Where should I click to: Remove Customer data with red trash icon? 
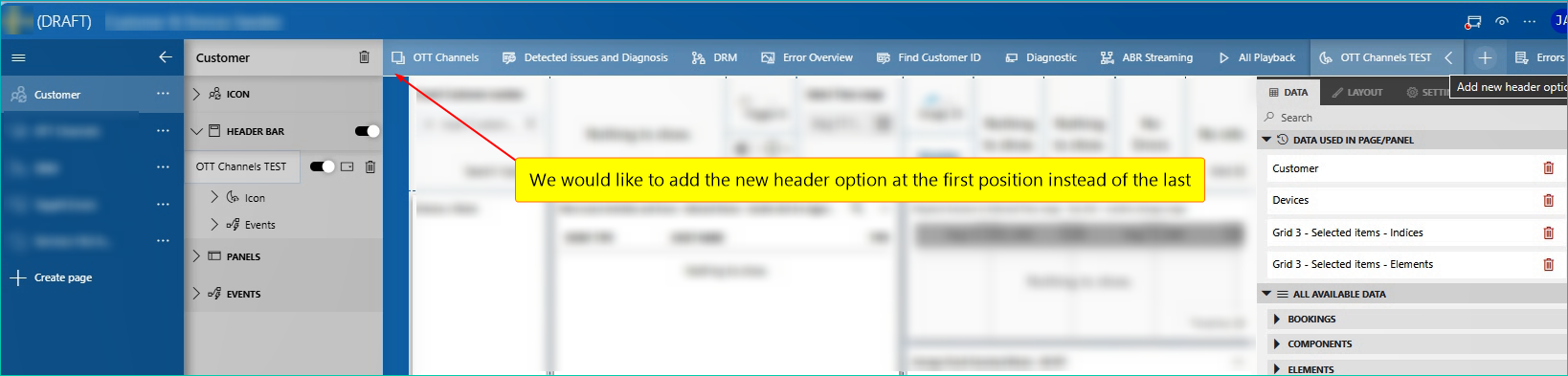click(x=1548, y=168)
